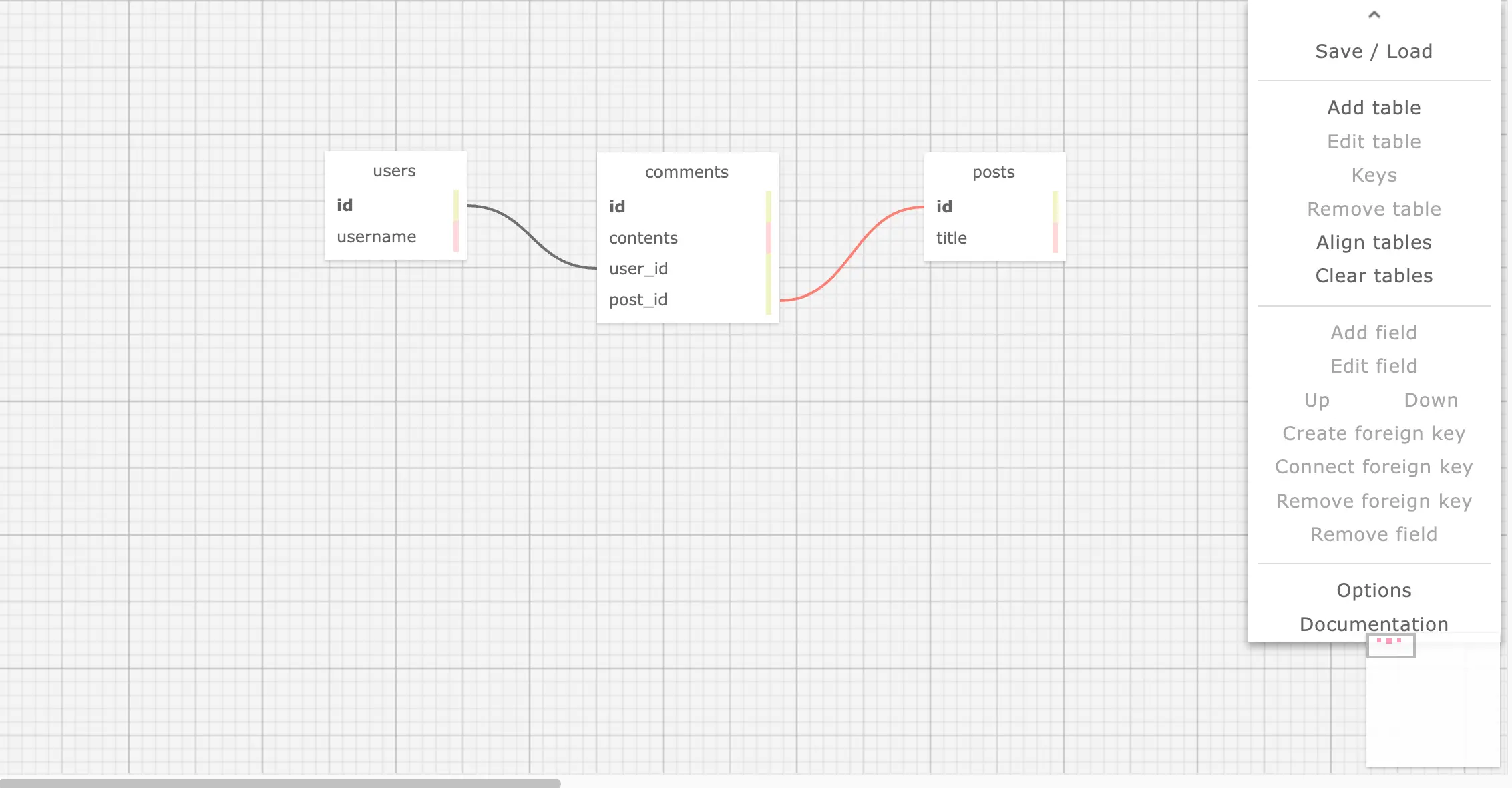Click Connect foreign key
The height and width of the screenshot is (788, 1512).
coord(1374,467)
